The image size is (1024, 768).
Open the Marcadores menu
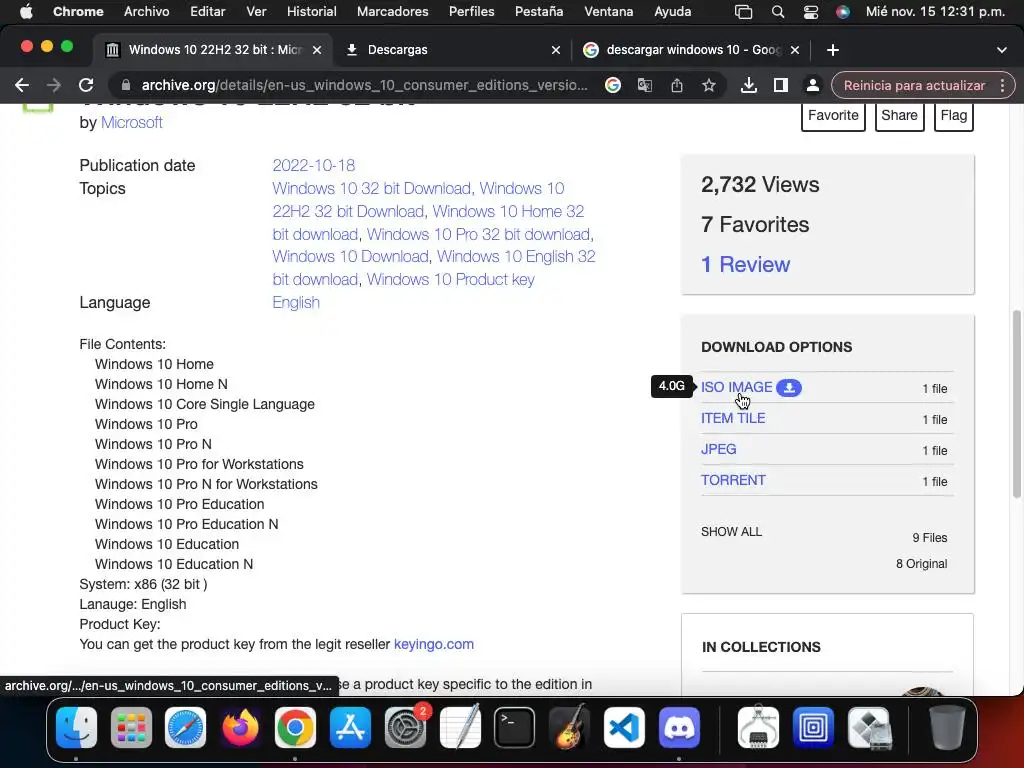[392, 11]
